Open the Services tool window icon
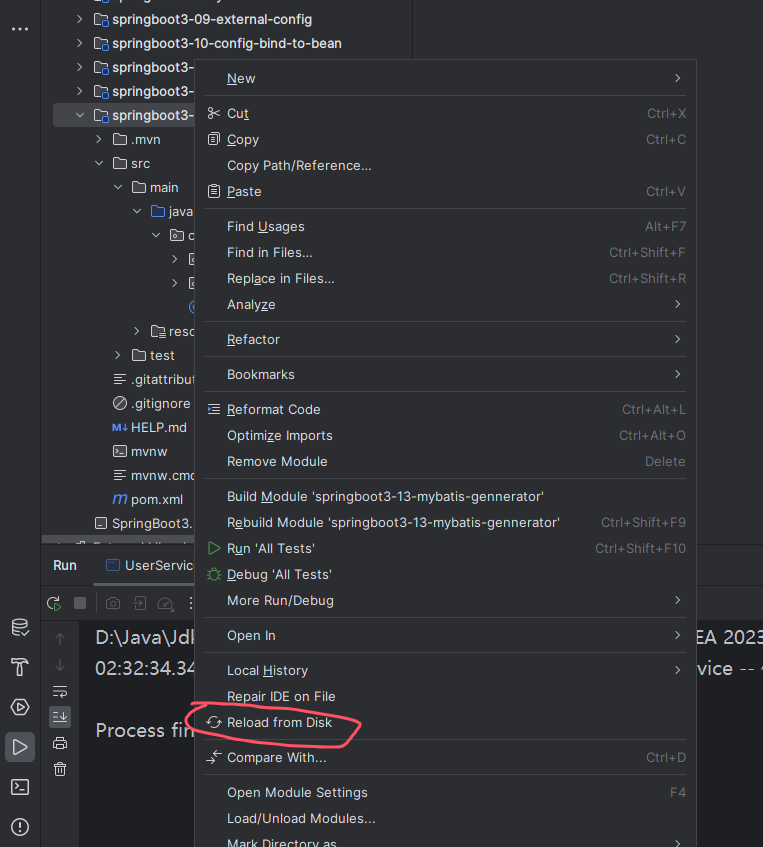The image size is (763, 847). click(20, 707)
